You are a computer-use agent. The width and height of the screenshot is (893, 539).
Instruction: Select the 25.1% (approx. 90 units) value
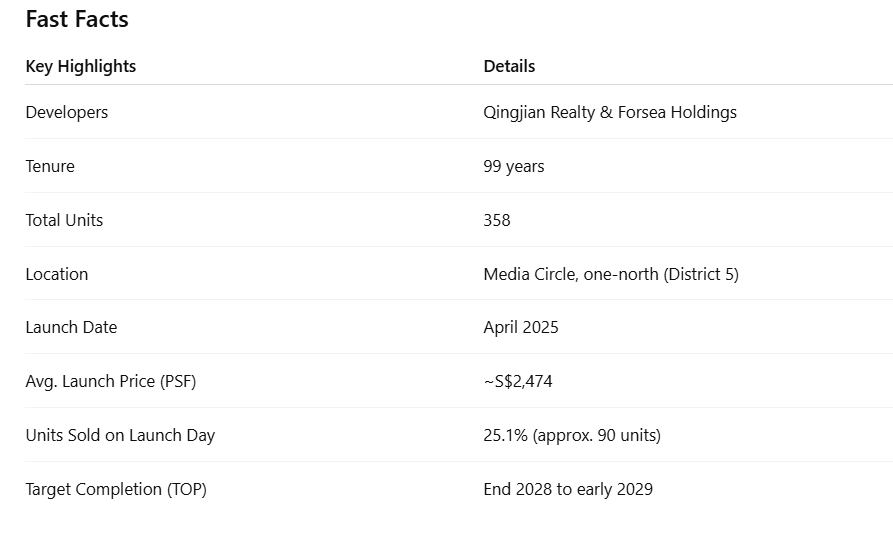(572, 435)
